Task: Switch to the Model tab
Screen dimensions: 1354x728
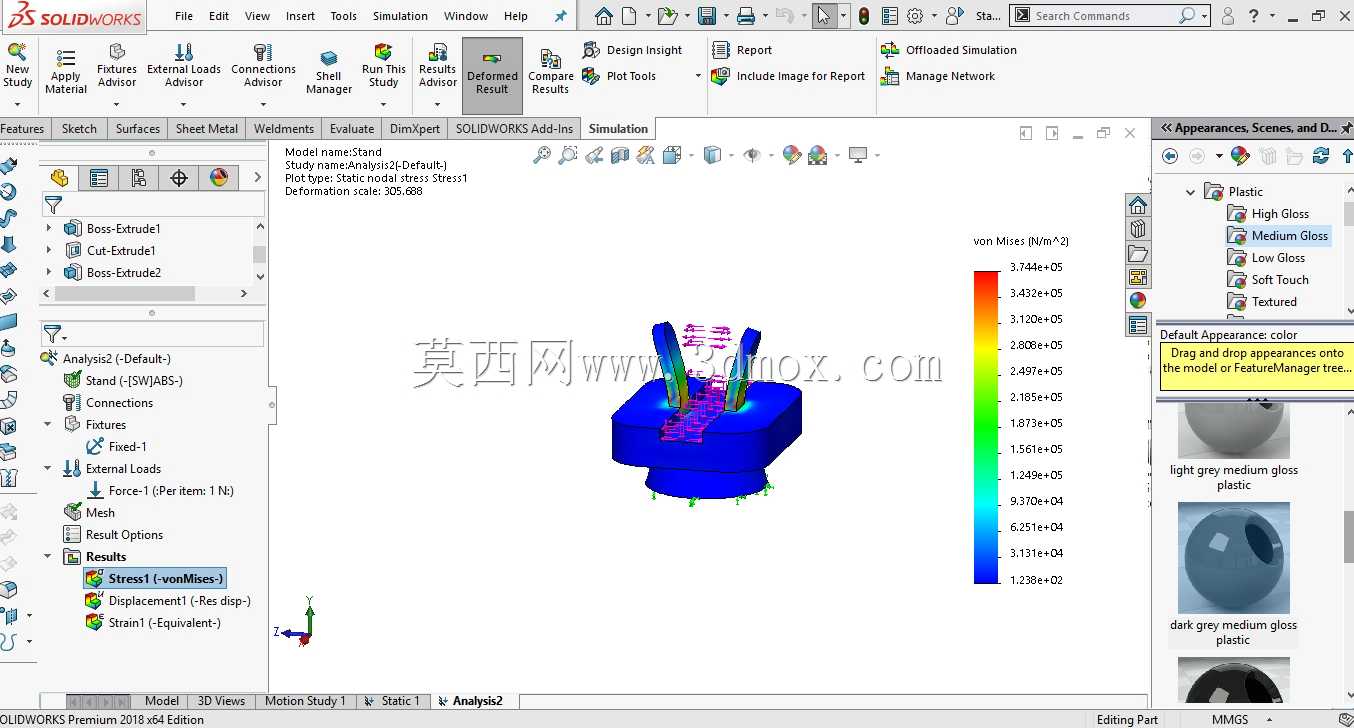Action: [x=162, y=701]
